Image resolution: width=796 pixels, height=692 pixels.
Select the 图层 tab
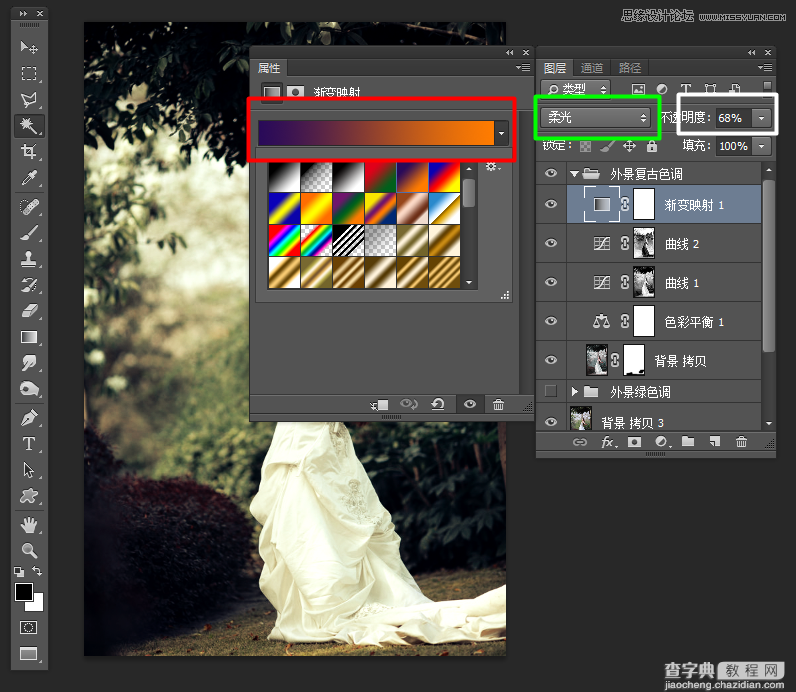555,68
